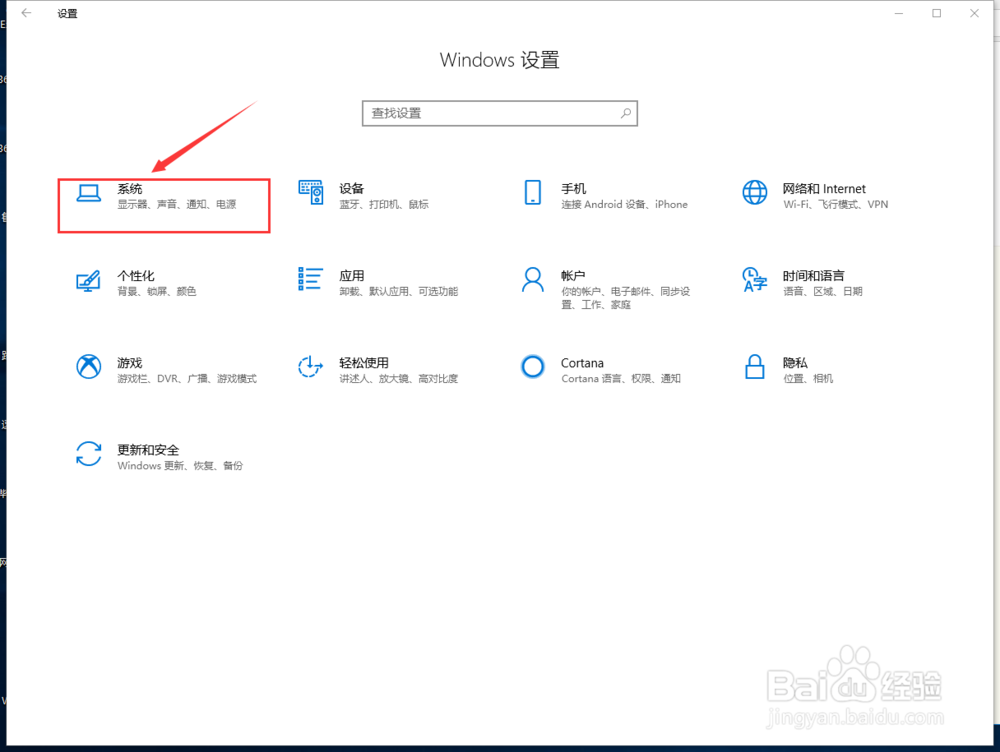Click the 隐私 padlock icon

(754, 367)
